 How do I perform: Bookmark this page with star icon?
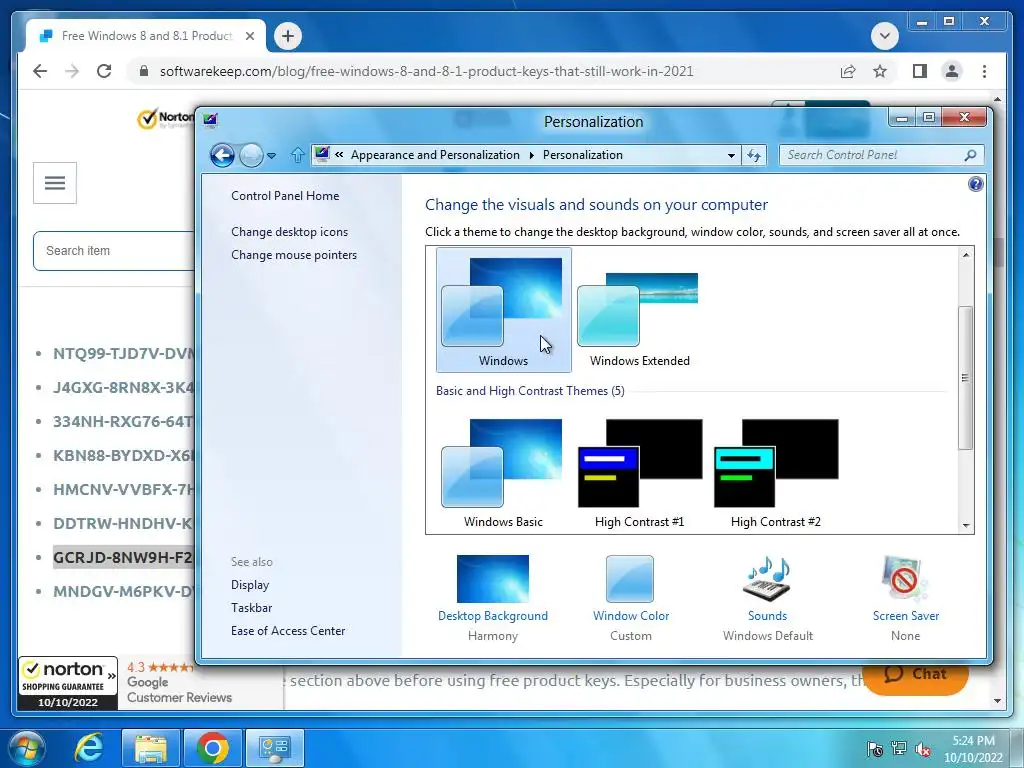click(880, 71)
